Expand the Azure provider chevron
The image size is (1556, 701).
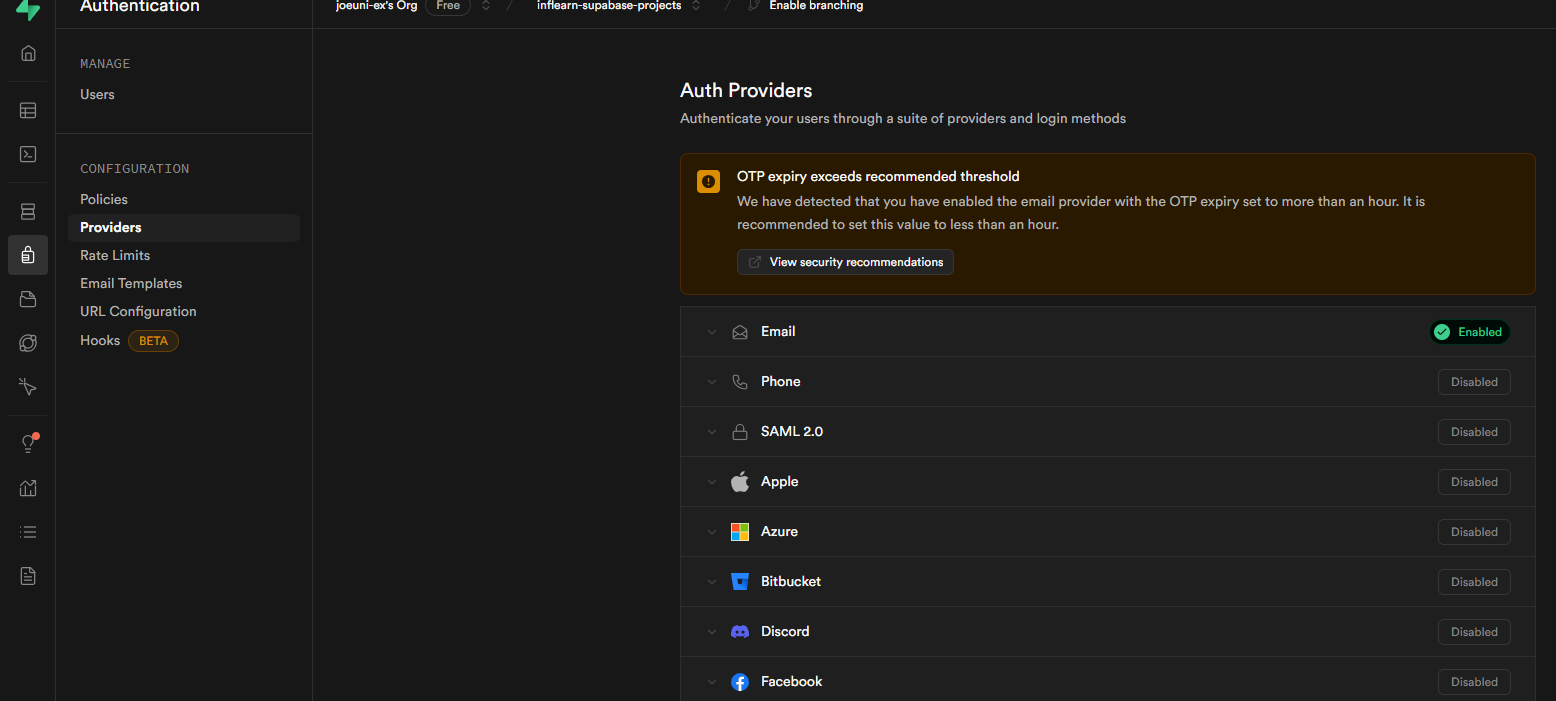(712, 532)
